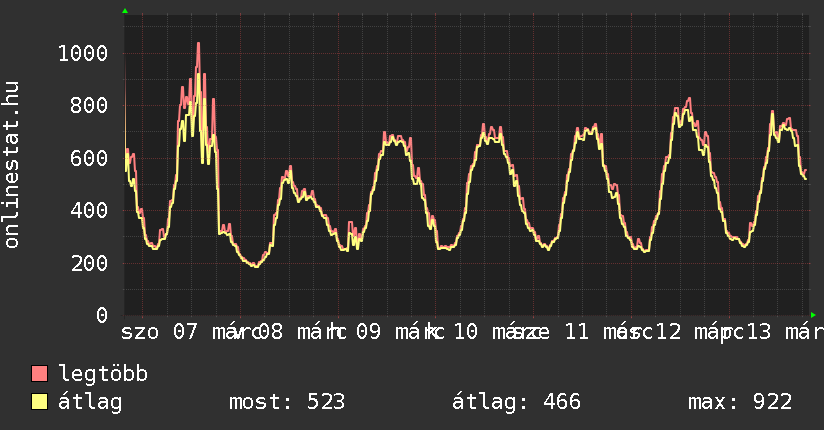This screenshot has height=430, width=824.
Task: Select the átlag legend label beside yellow swatch
Action: pos(90,402)
